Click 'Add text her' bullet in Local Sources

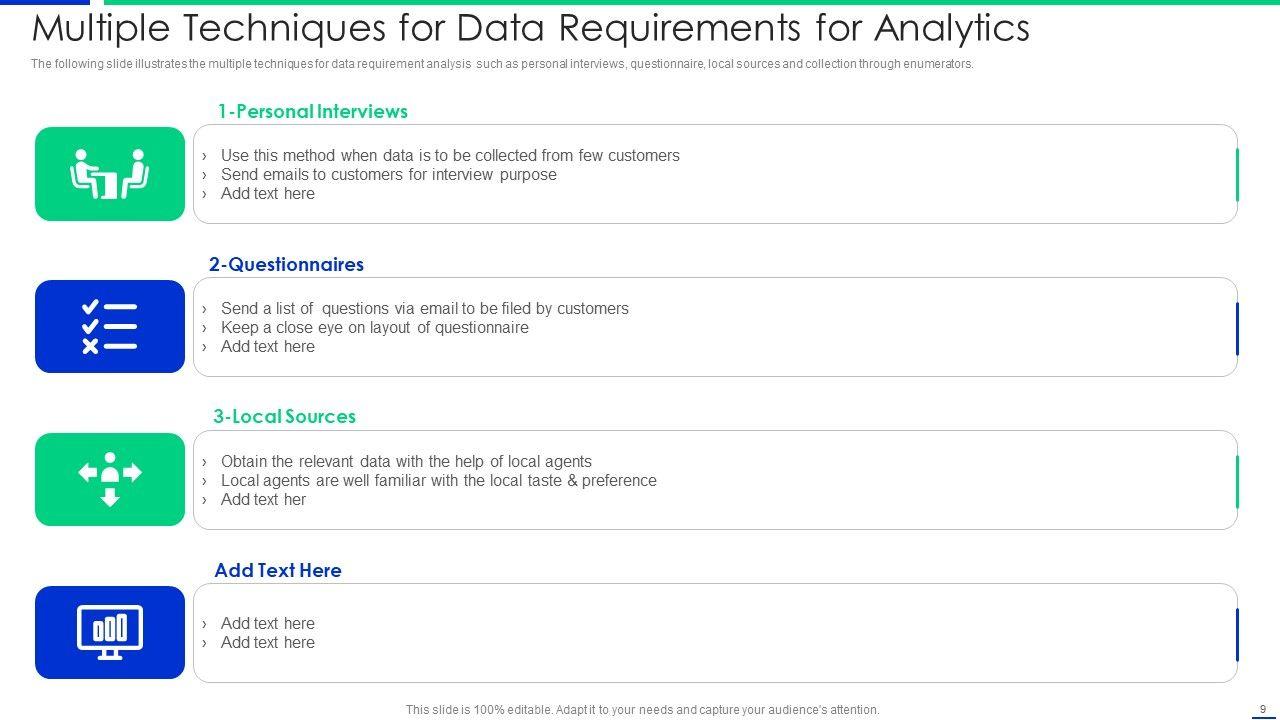[263, 499]
